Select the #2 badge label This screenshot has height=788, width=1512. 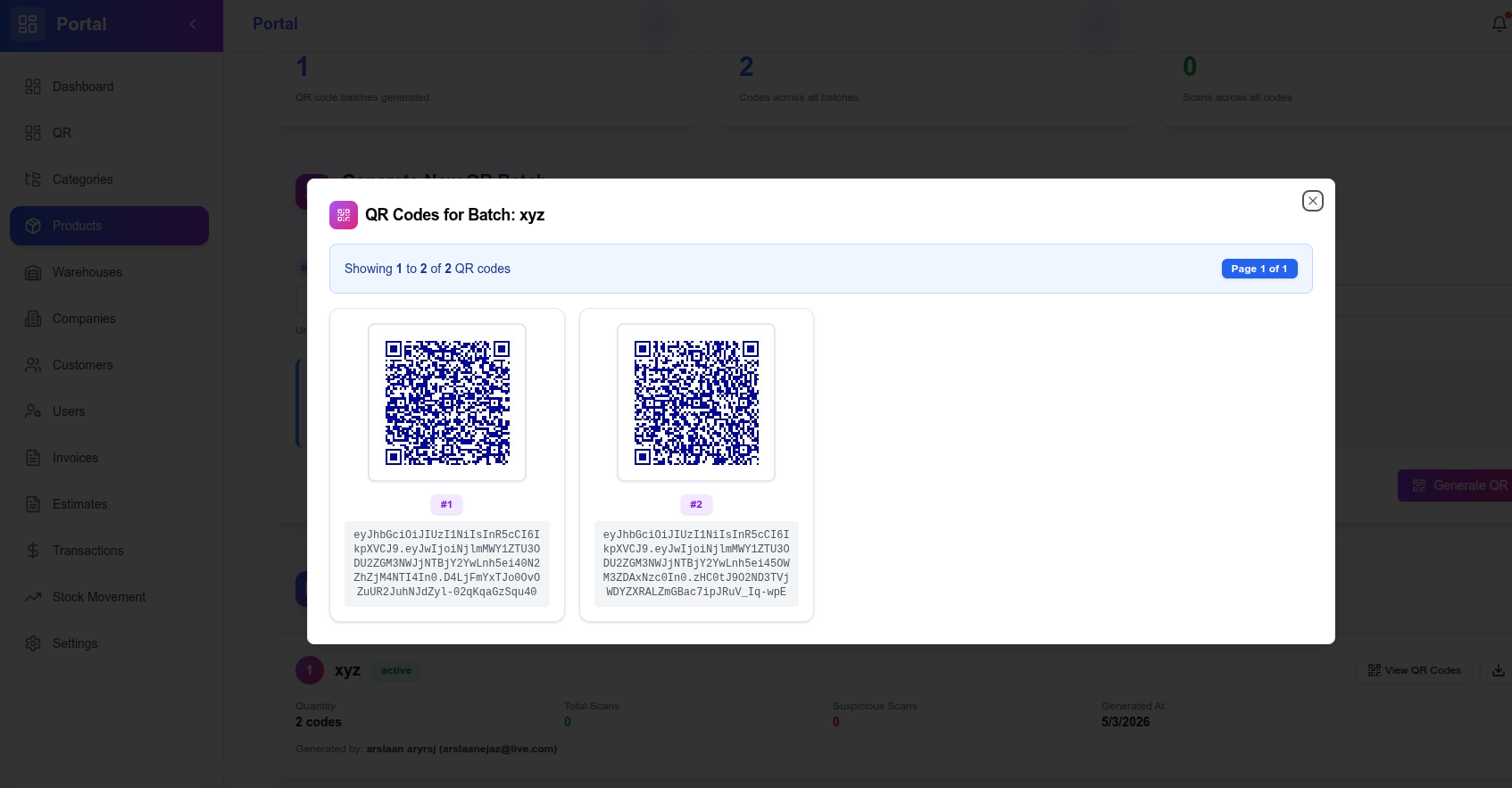coord(696,504)
